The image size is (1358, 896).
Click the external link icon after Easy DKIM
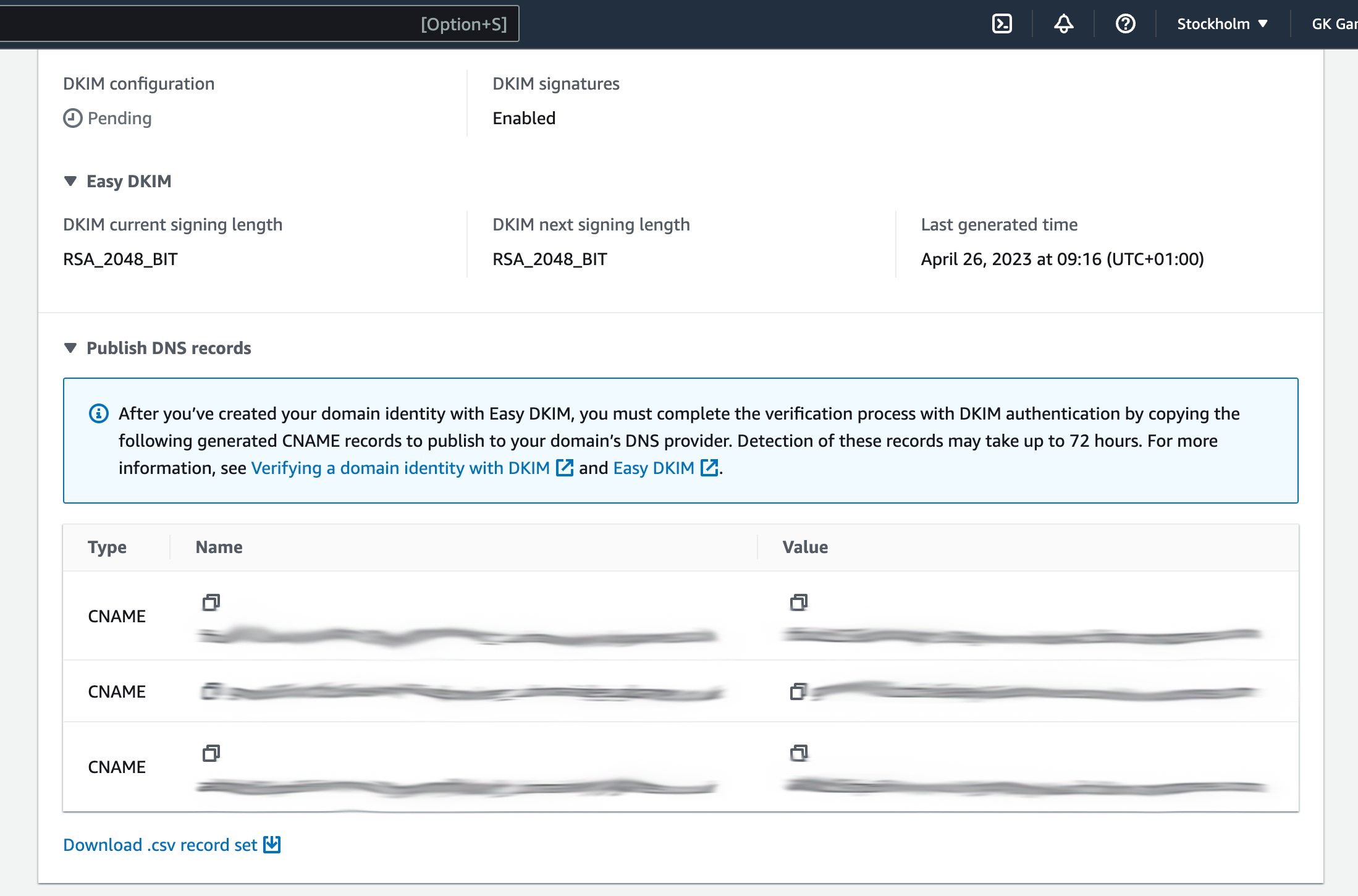pos(709,468)
